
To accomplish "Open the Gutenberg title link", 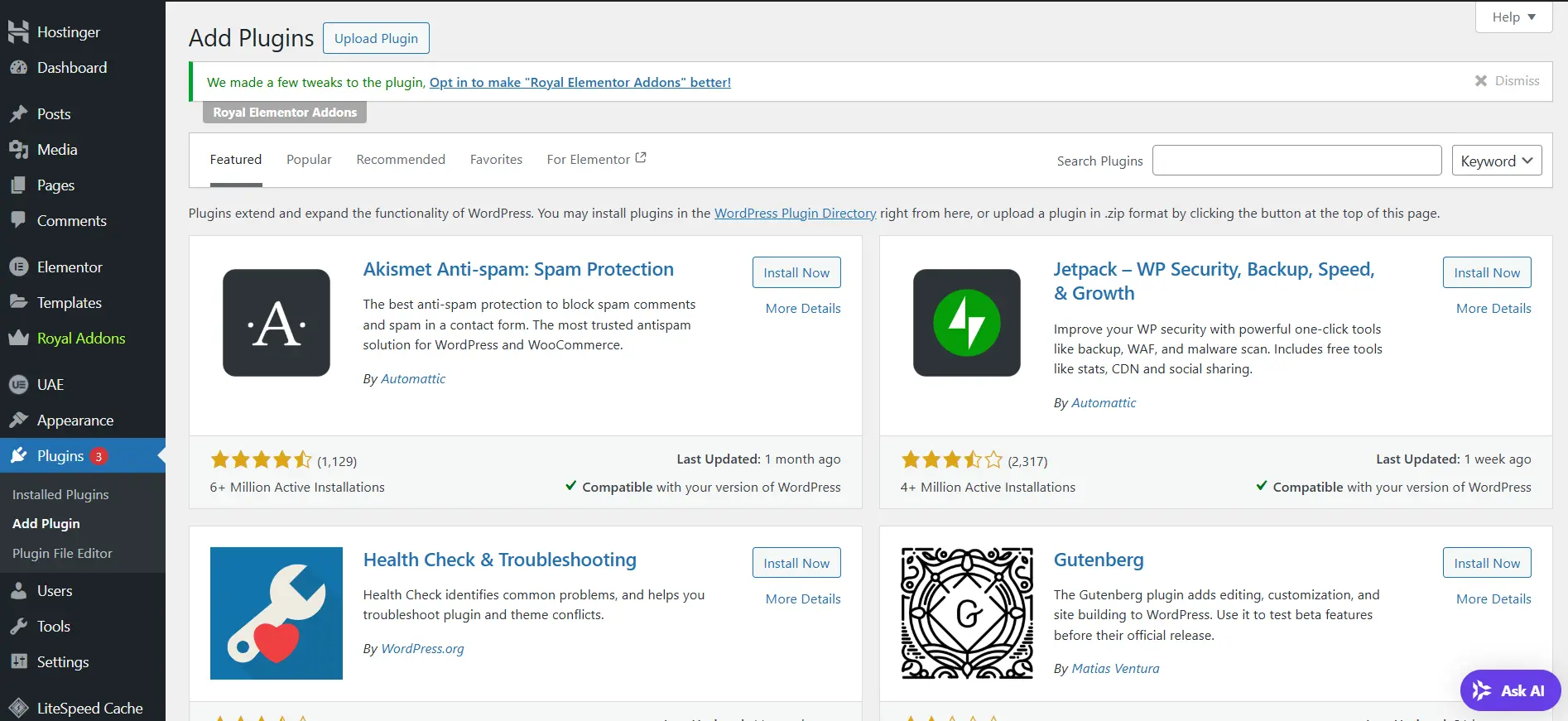I will [x=1099, y=560].
